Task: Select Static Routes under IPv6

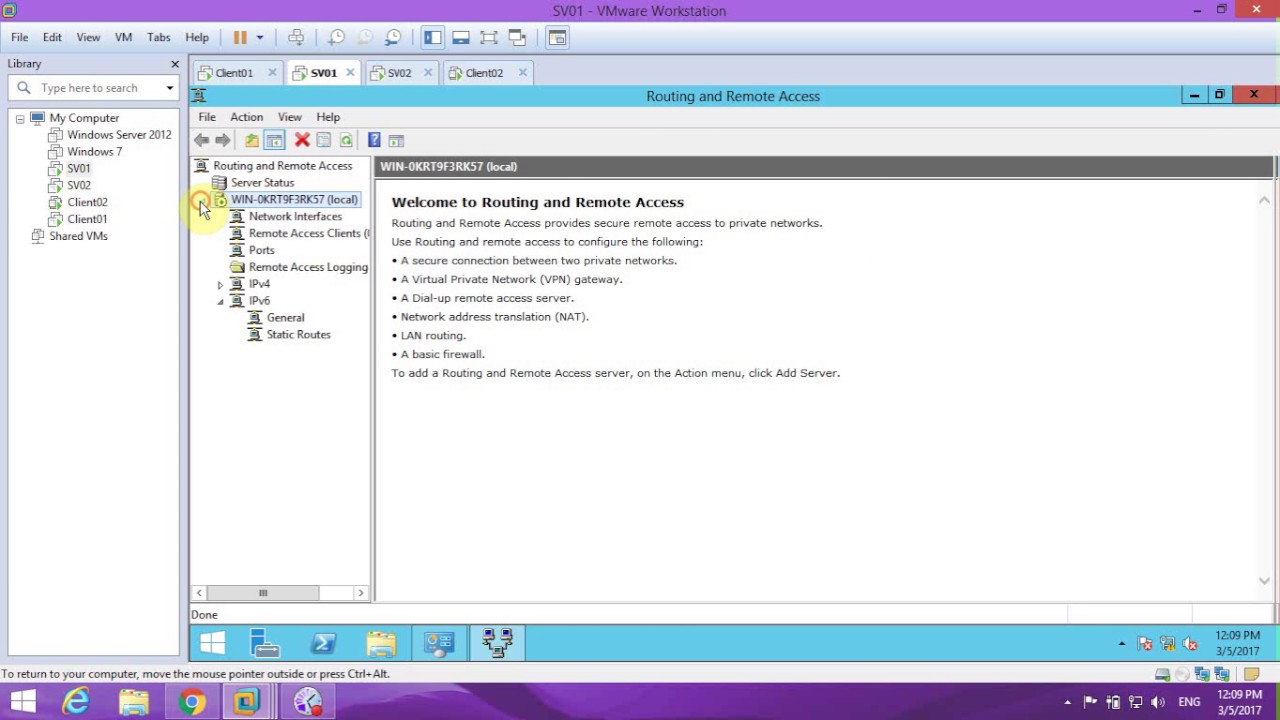Action: pos(298,335)
